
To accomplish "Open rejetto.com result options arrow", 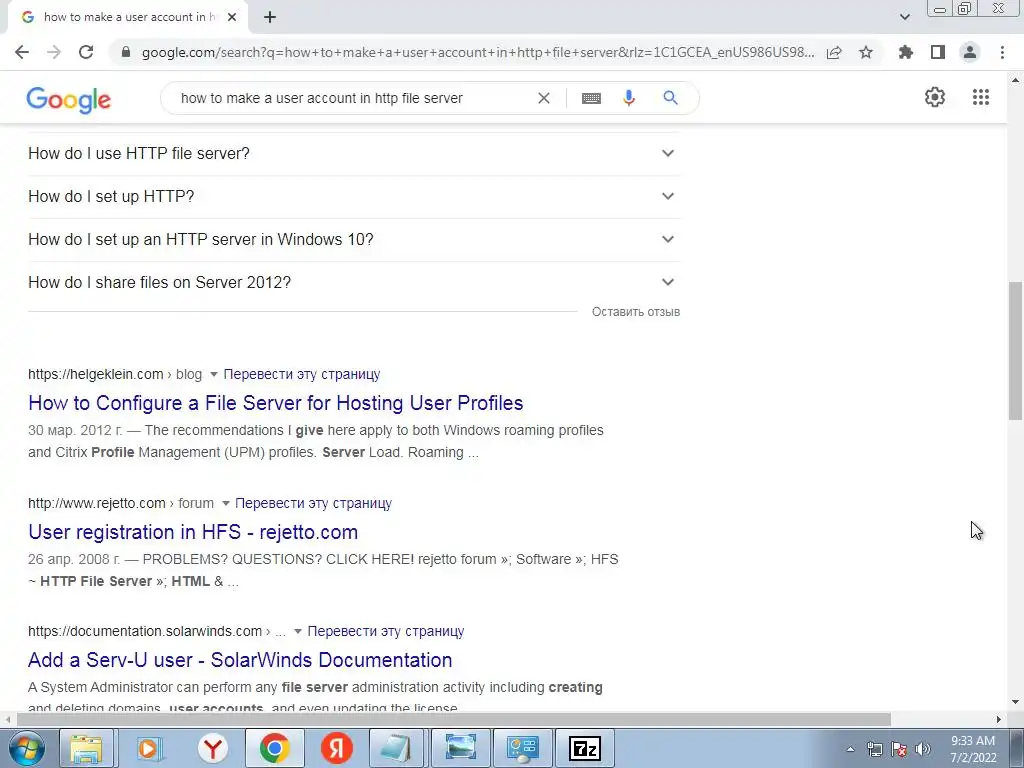I will click(225, 504).
